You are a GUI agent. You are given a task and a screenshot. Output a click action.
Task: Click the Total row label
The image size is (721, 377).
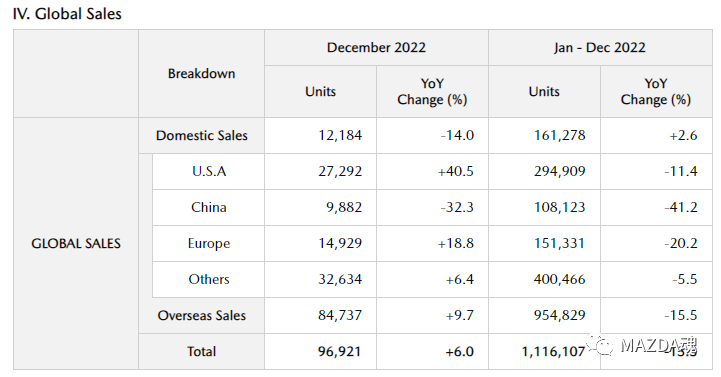(x=201, y=351)
